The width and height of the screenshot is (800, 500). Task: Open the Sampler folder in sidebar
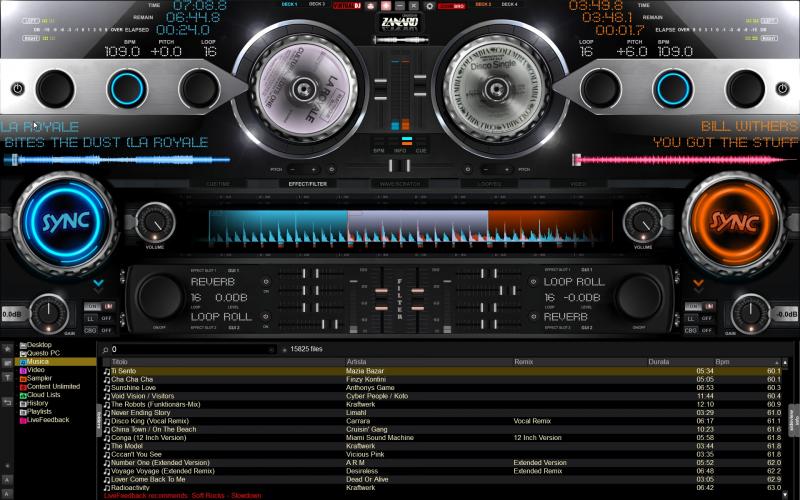click(x=39, y=378)
